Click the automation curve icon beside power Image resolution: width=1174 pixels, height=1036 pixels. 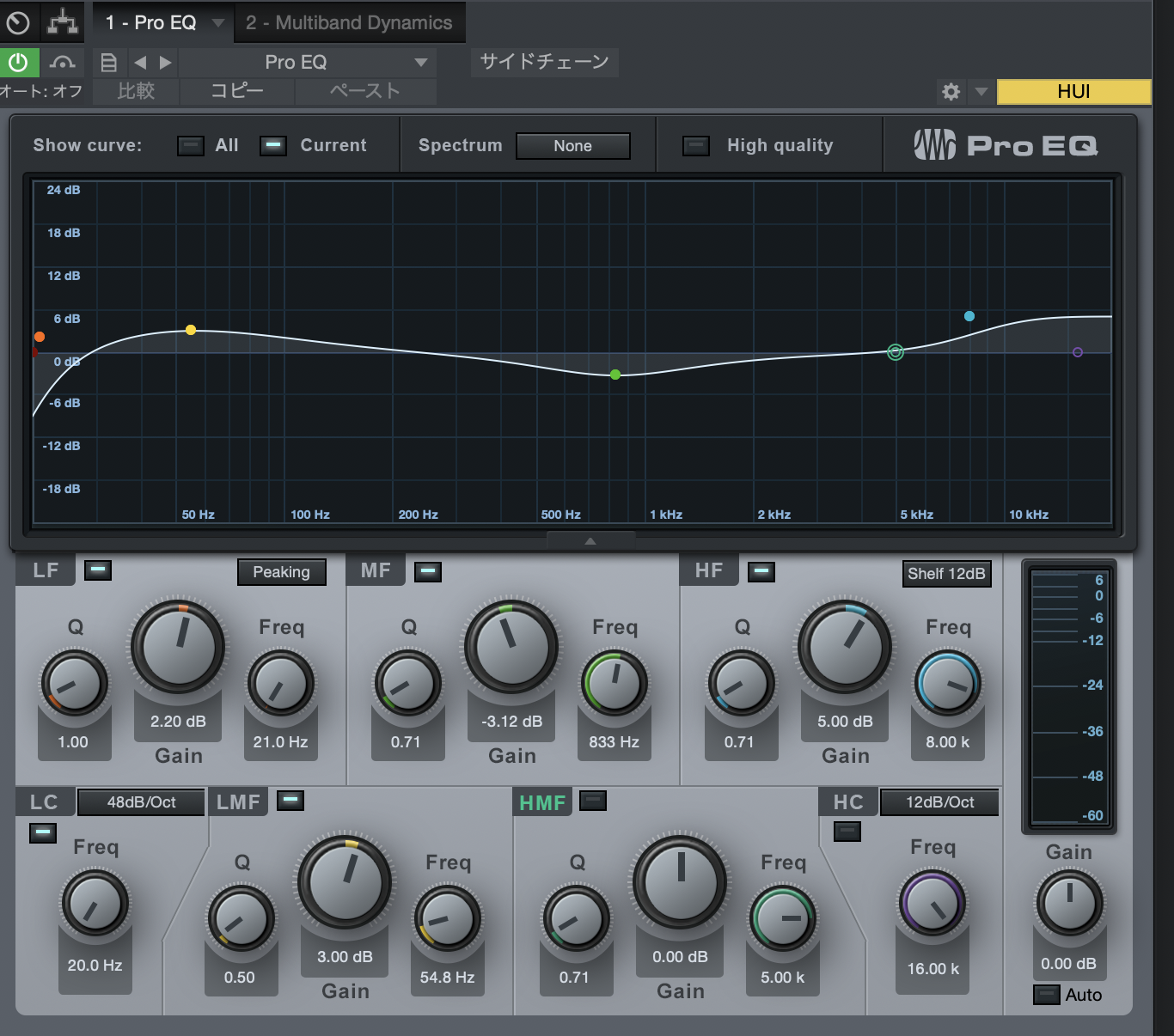tap(63, 62)
